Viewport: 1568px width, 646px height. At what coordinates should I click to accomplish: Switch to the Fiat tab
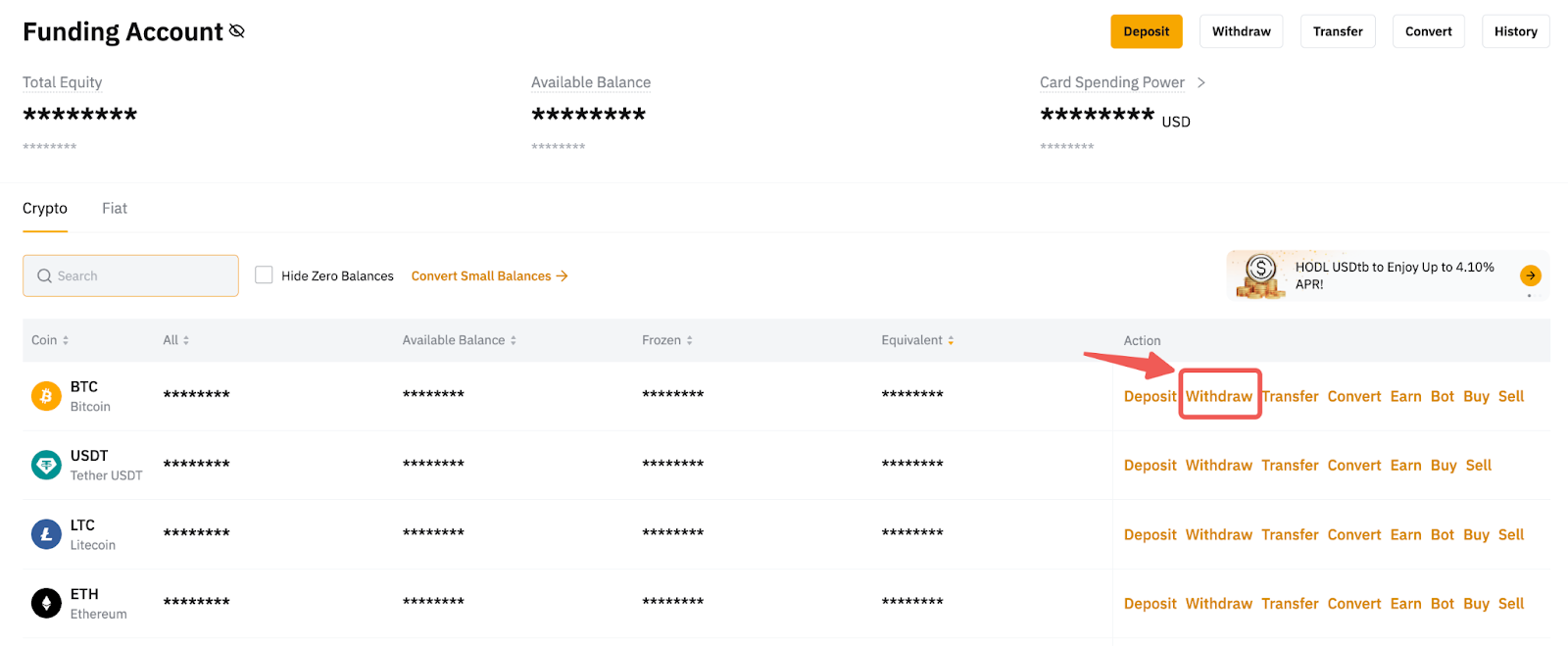coord(115,208)
